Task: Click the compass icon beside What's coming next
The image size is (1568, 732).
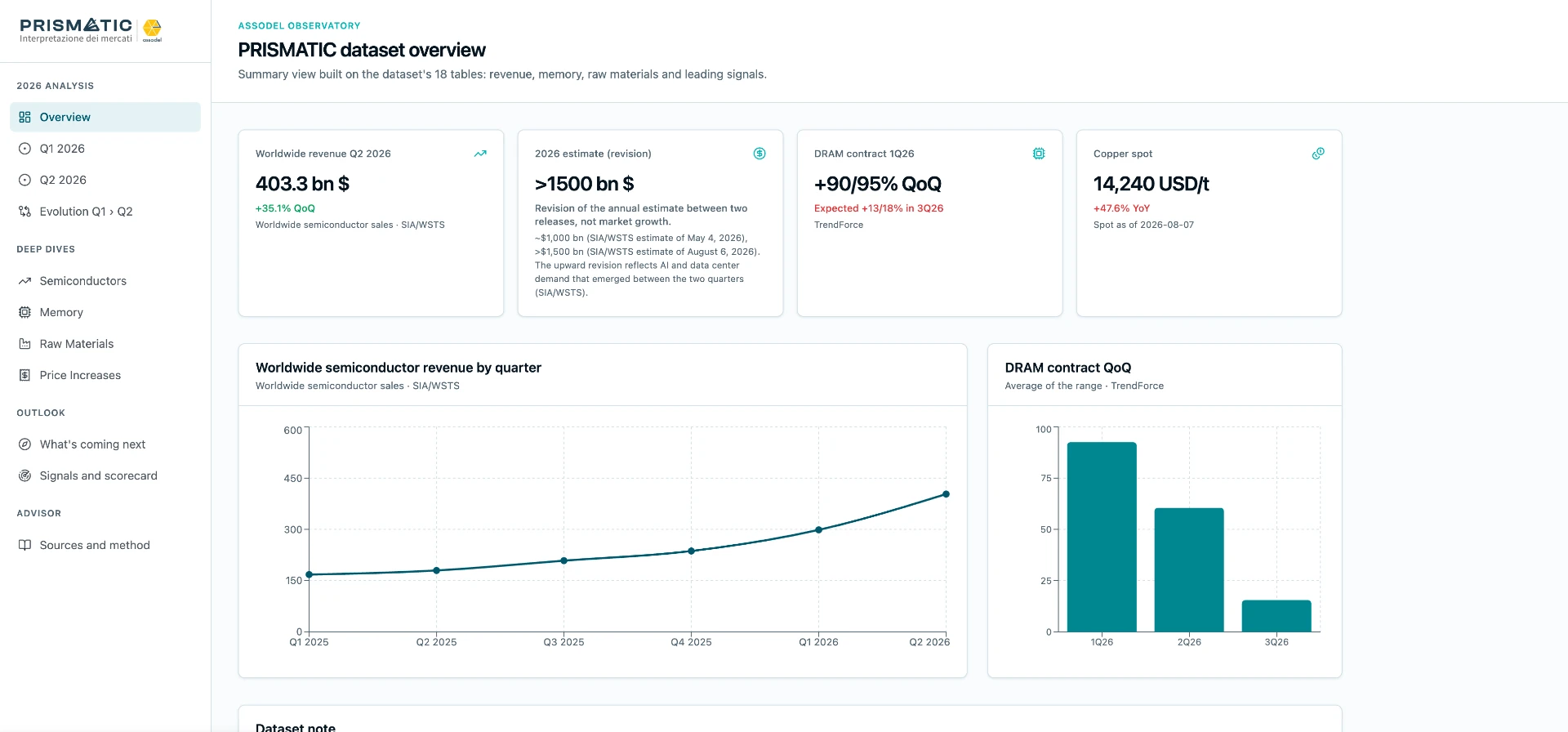Action: 24,444
